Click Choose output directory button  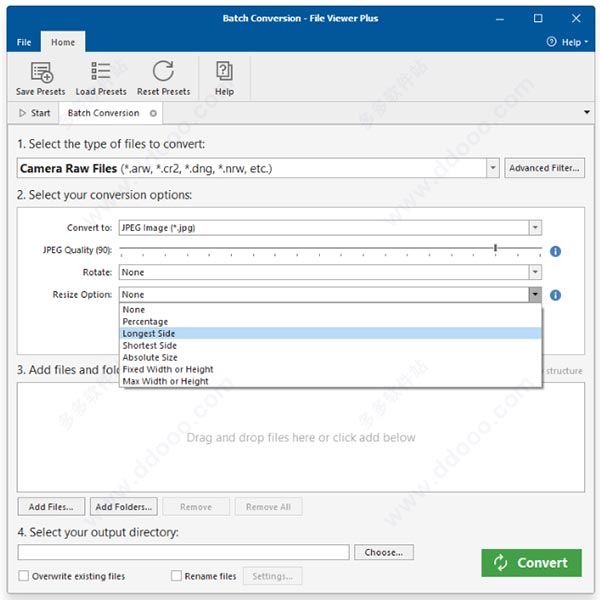(384, 552)
